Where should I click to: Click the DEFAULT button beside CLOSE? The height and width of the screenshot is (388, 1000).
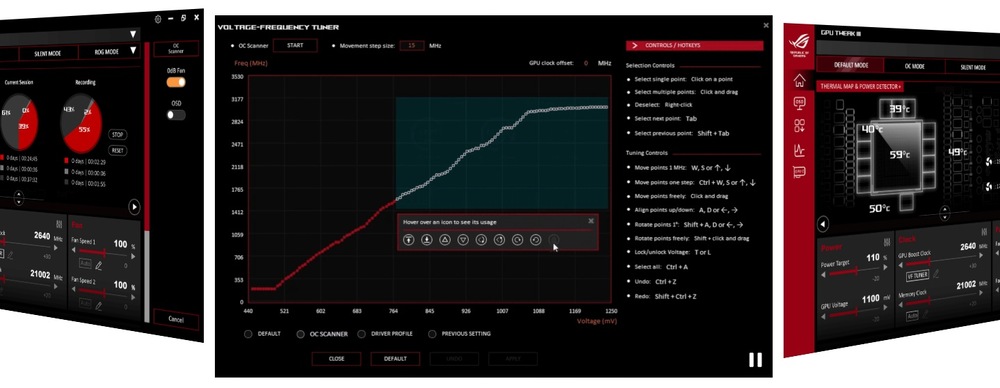395,359
